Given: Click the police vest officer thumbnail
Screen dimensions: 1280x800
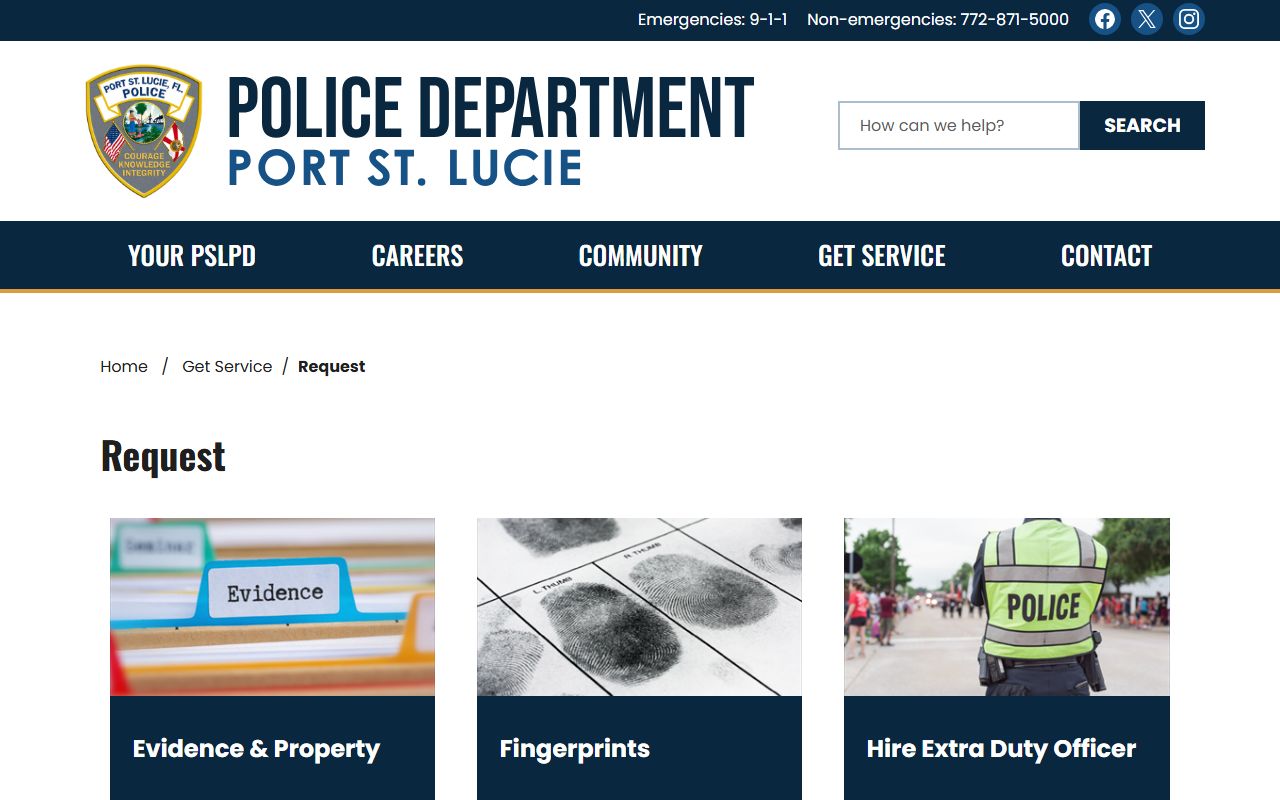Looking at the screenshot, I should point(1007,607).
